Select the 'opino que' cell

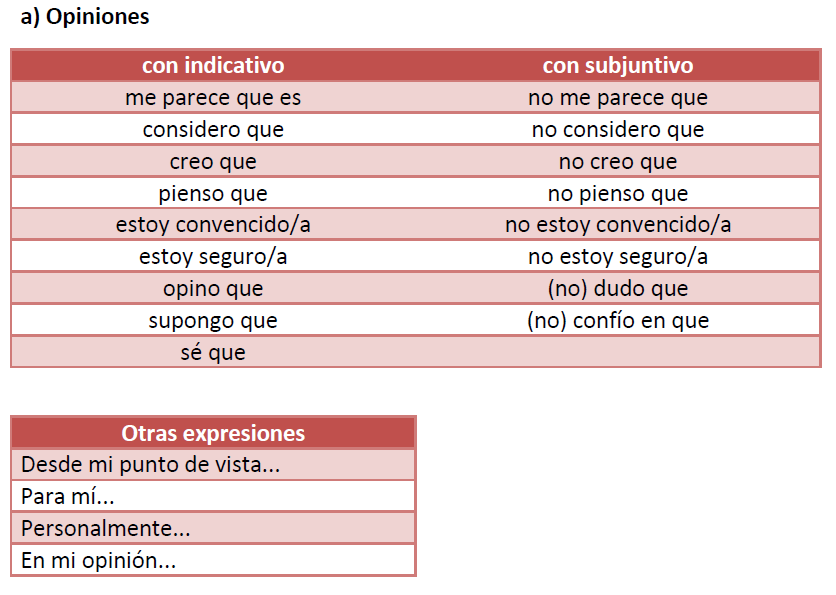pos(213,289)
